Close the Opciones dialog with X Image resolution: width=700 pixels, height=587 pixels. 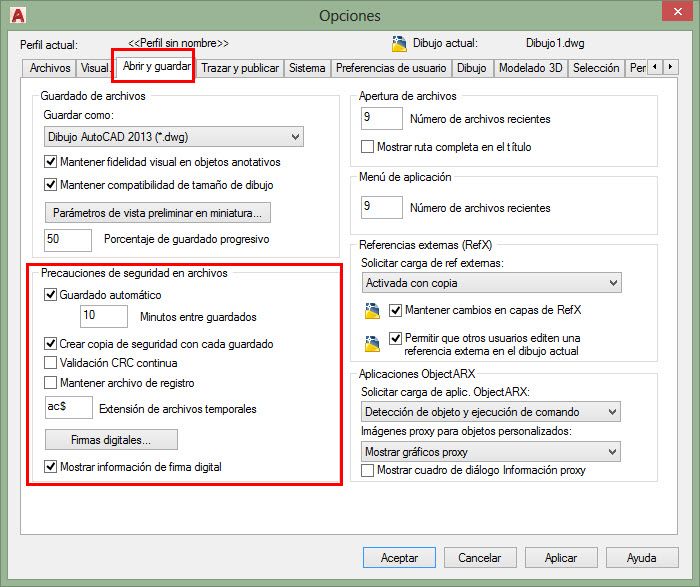pos(677,12)
